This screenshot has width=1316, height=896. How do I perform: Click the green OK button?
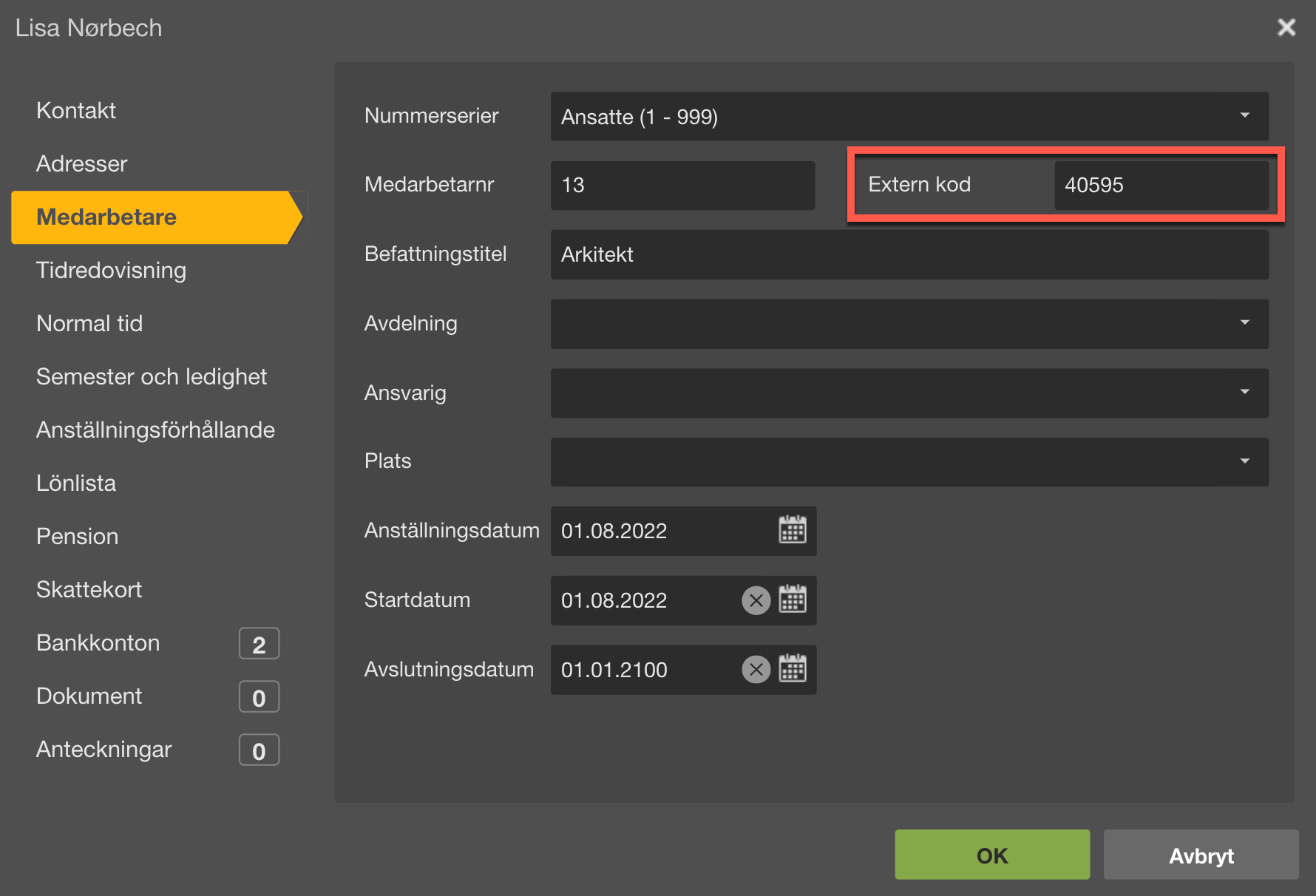(x=991, y=855)
